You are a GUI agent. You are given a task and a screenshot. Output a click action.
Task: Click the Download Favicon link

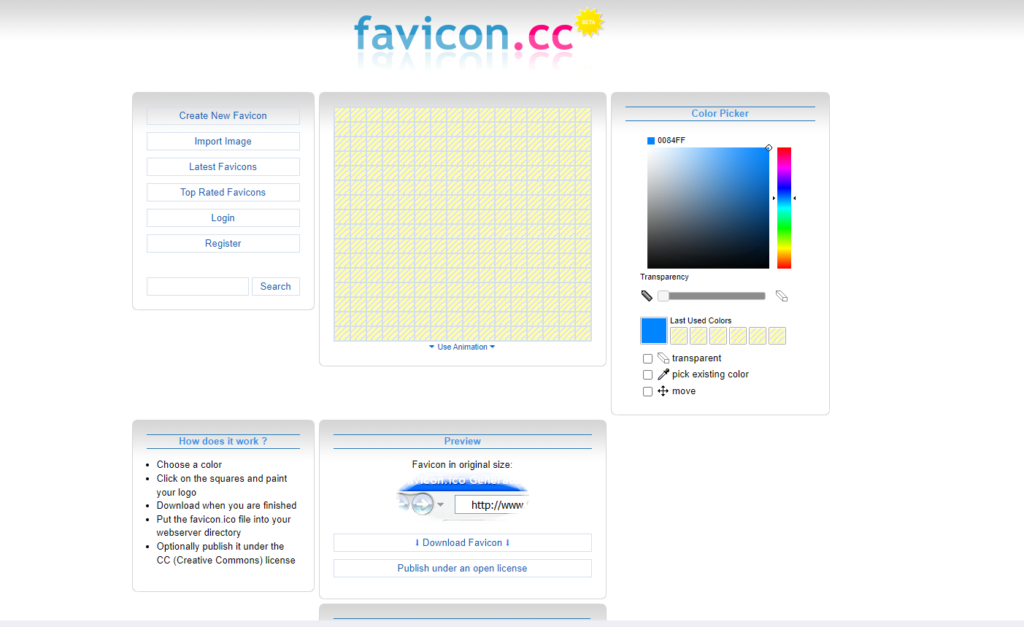tap(461, 542)
